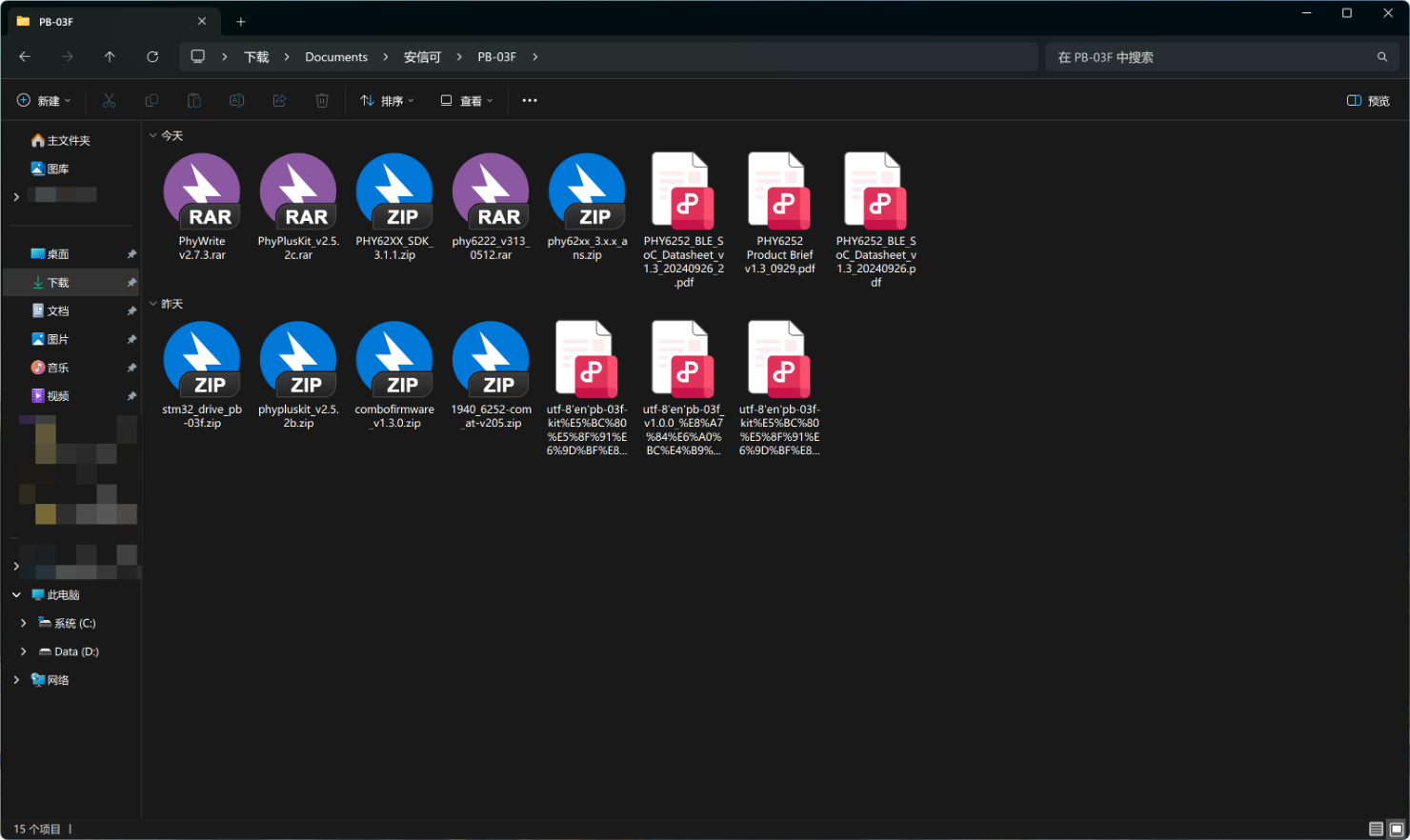Focus the 在 PB-03F 中搜索 search box
Screen dimensions: 1410x840
coord(1222,57)
